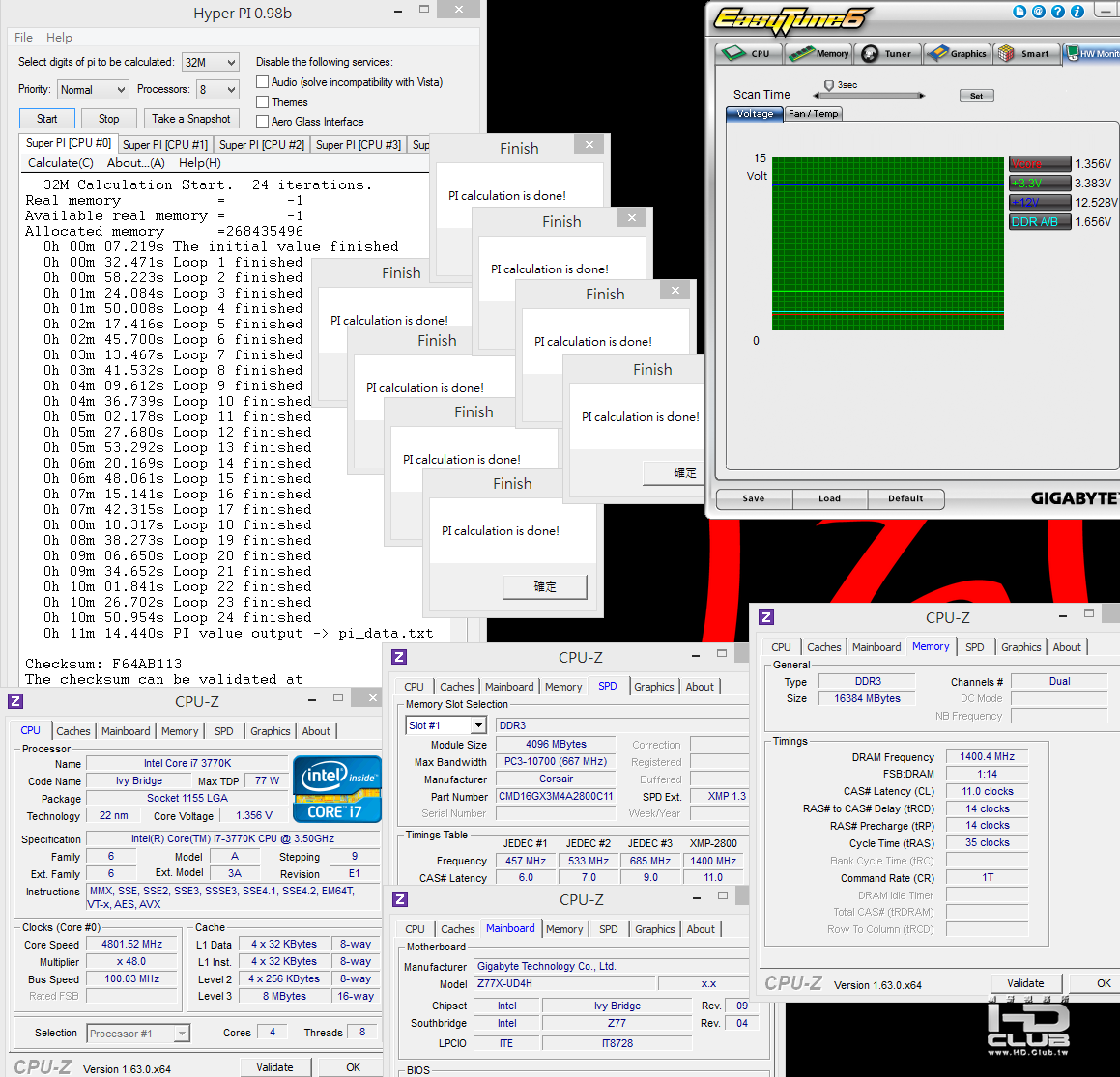Expand the Priority Normal dropdown
Viewport: 1120px width, 1077px height.
tap(93, 89)
